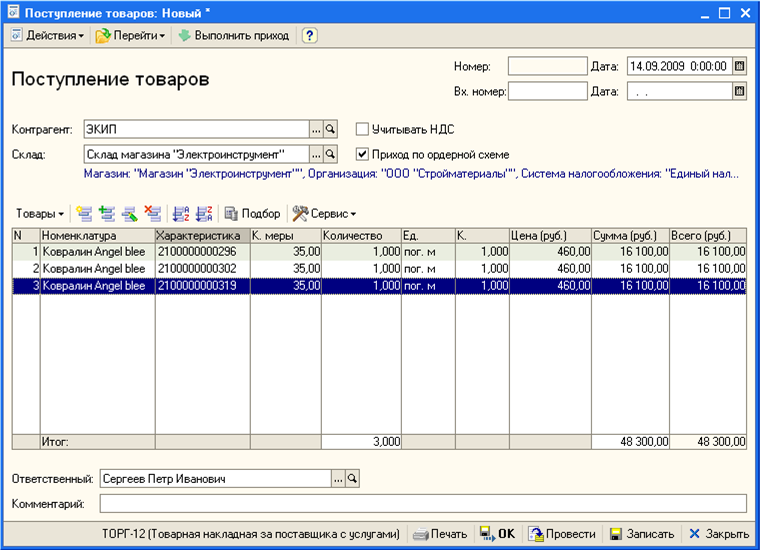
Task: Select characteristic 2100000000302 cell
Action: point(203,269)
